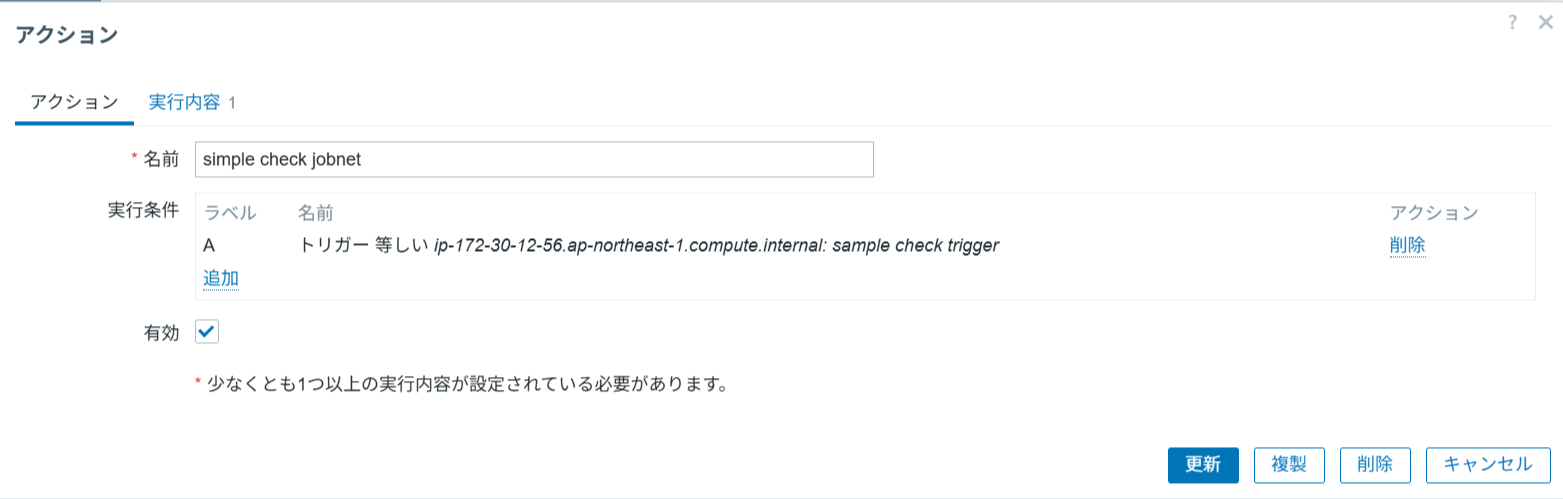Select the アクション tab
This screenshot has width=1563, height=499.
74,102
